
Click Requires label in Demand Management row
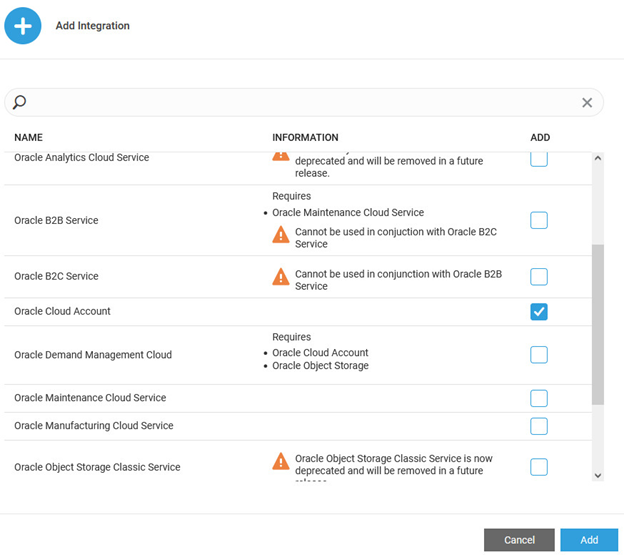(x=291, y=337)
